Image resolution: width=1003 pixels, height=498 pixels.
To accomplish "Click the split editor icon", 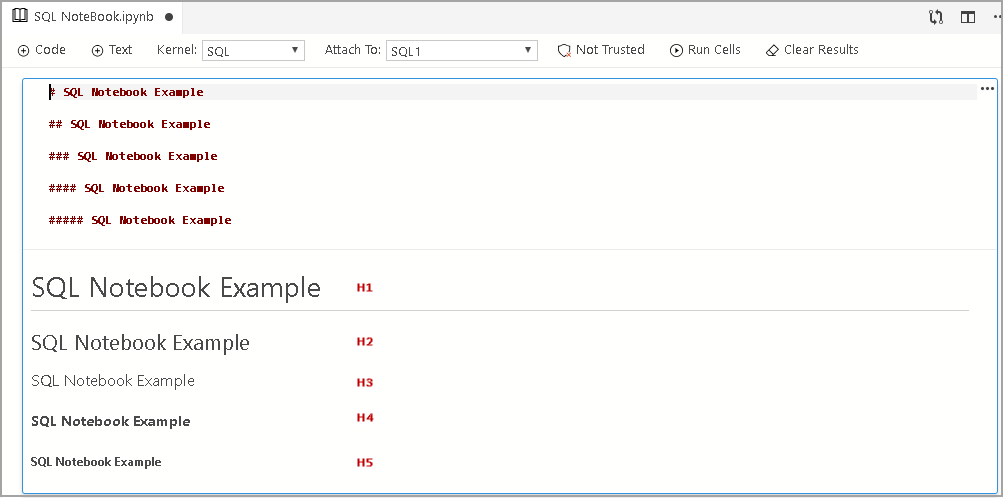I will click(967, 17).
